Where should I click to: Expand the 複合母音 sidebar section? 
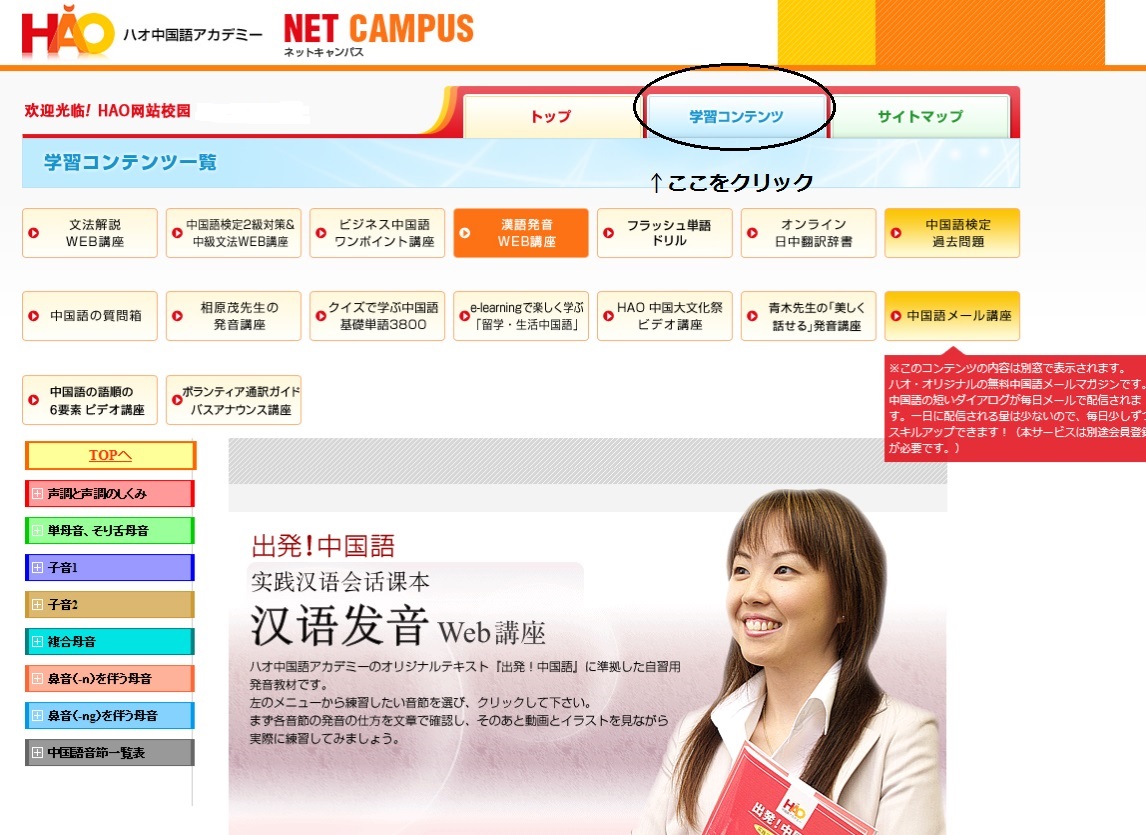pyautogui.click(x=37, y=642)
